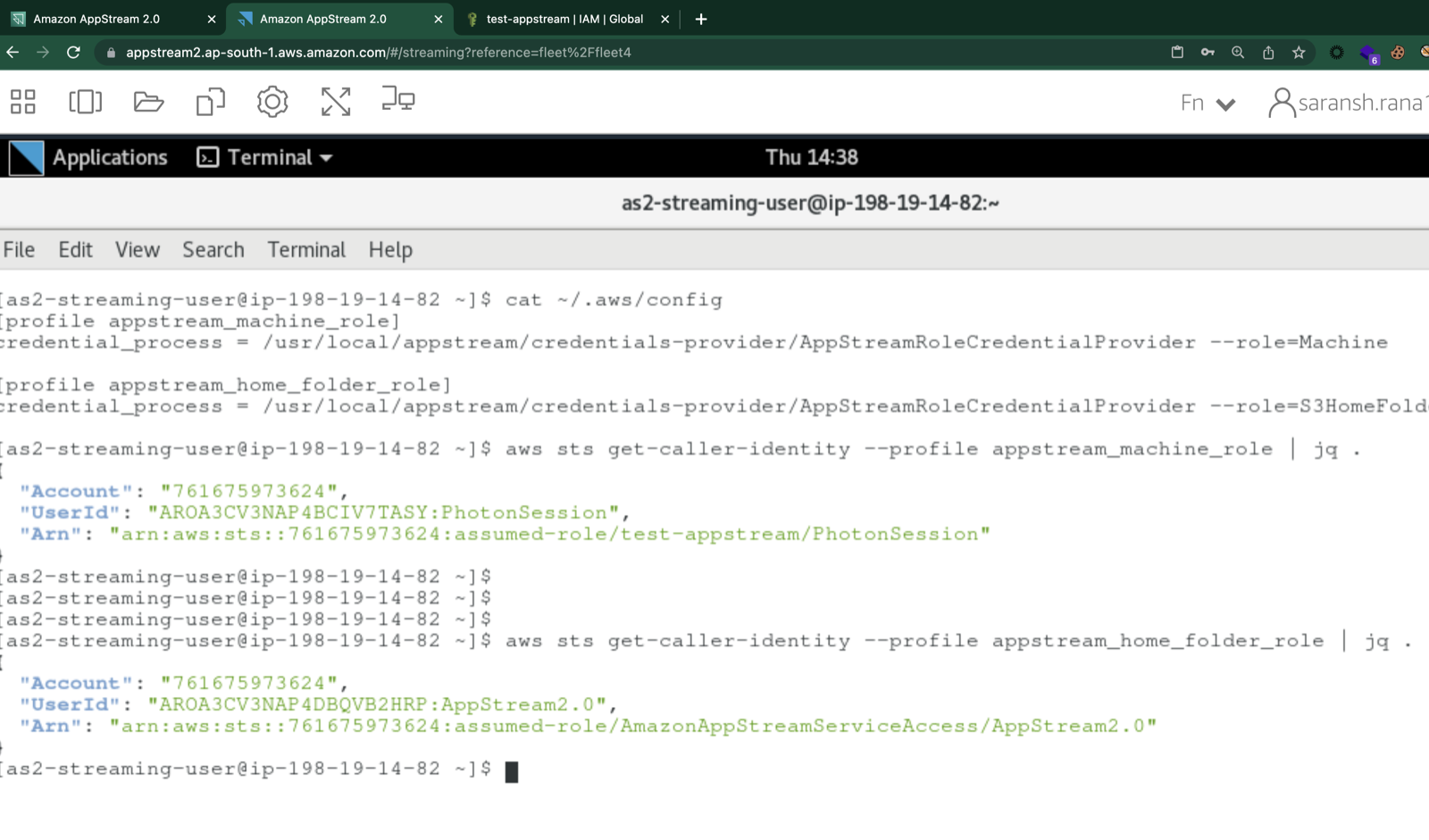Image resolution: width=1429 pixels, height=840 pixels.
Task: Open a new browser tab with plus
Action: tap(701, 19)
